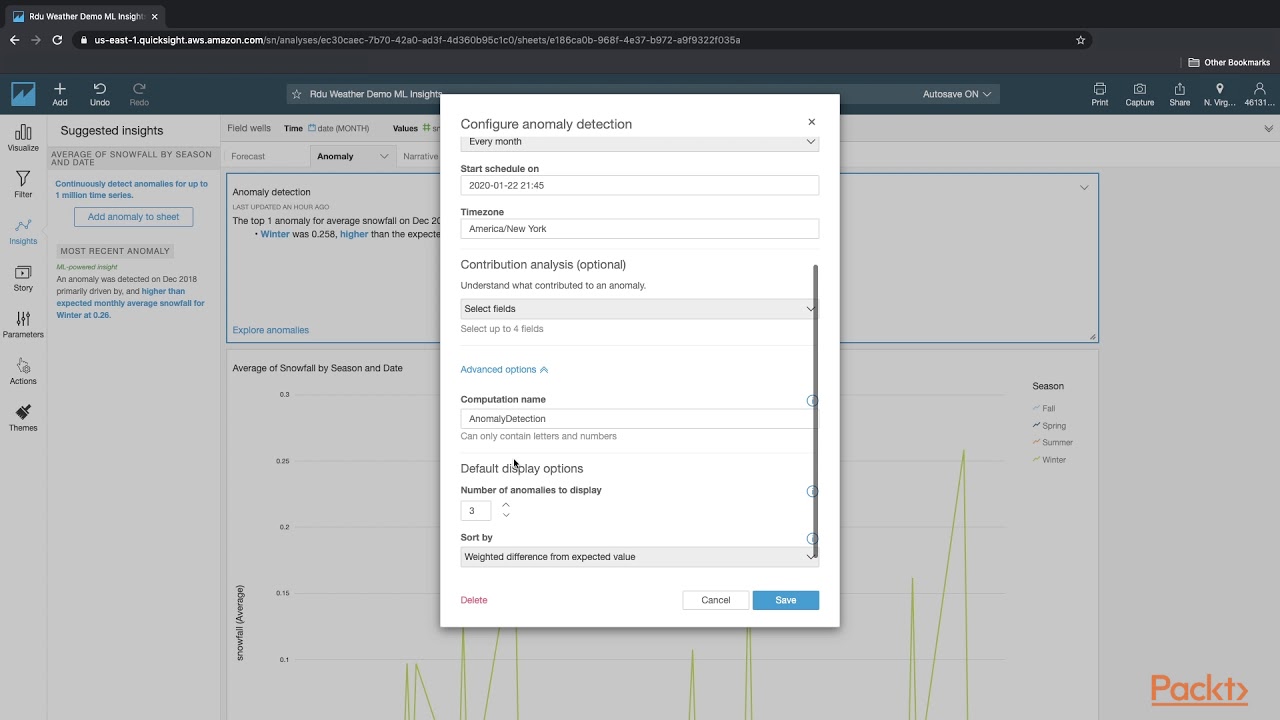
Task: Go back in the browser
Action: [14, 40]
